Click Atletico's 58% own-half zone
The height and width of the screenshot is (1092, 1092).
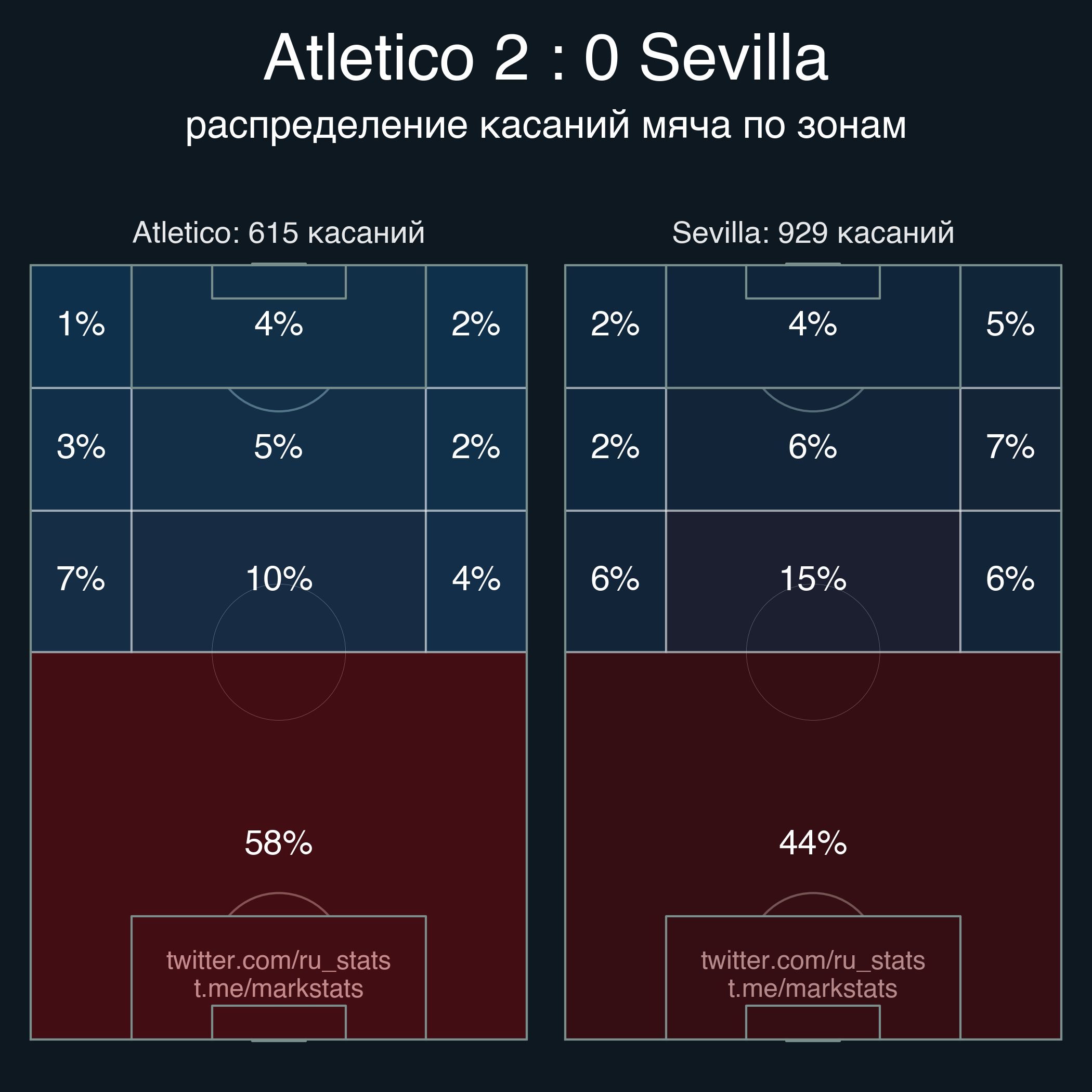click(279, 846)
